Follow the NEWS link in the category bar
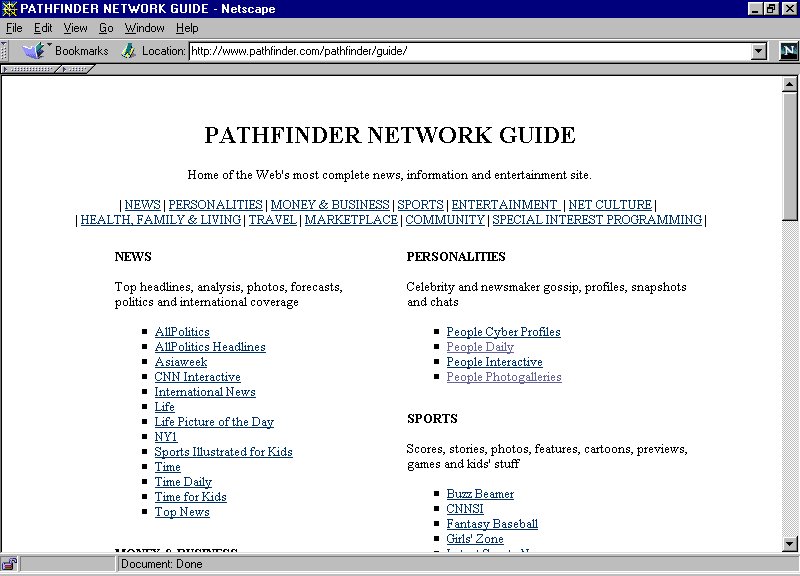The width and height of the screenshot is (800, 576). tap(142, 205)
